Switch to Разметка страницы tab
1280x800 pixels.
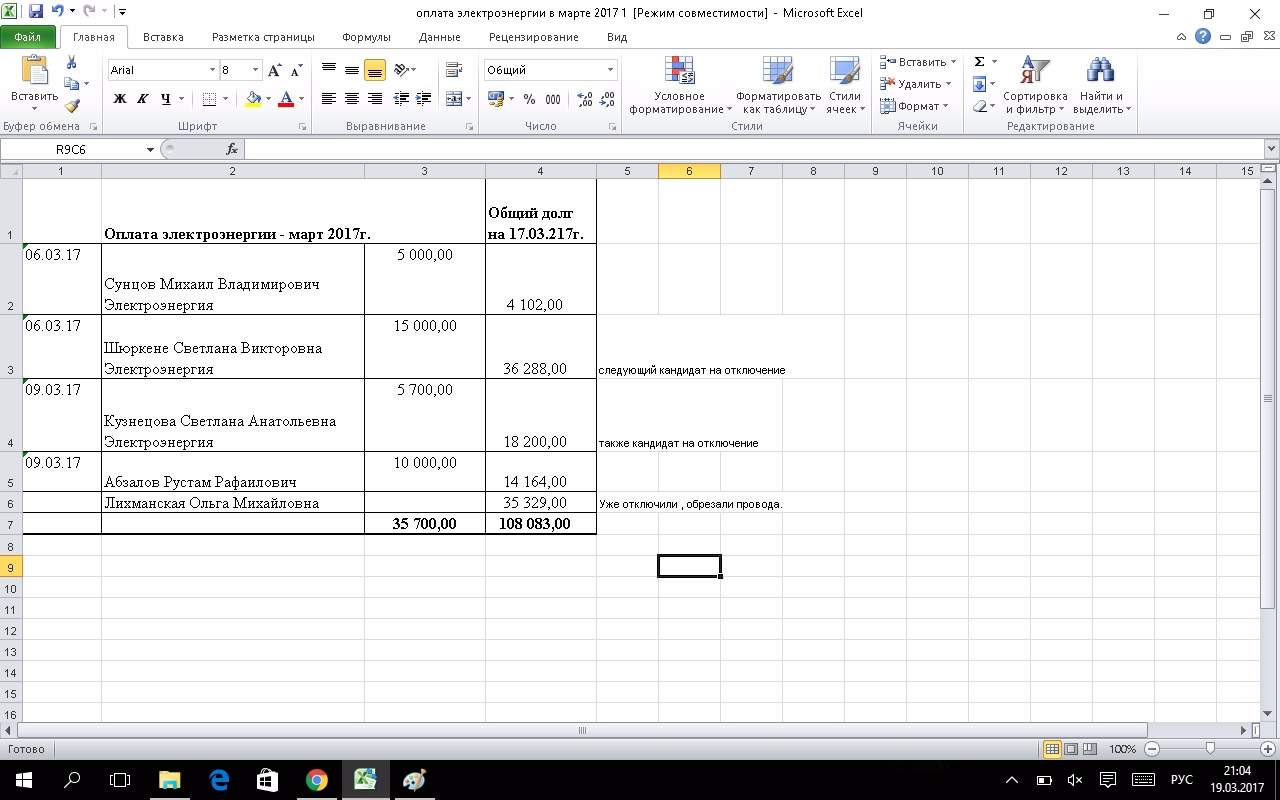click(263, 37)
